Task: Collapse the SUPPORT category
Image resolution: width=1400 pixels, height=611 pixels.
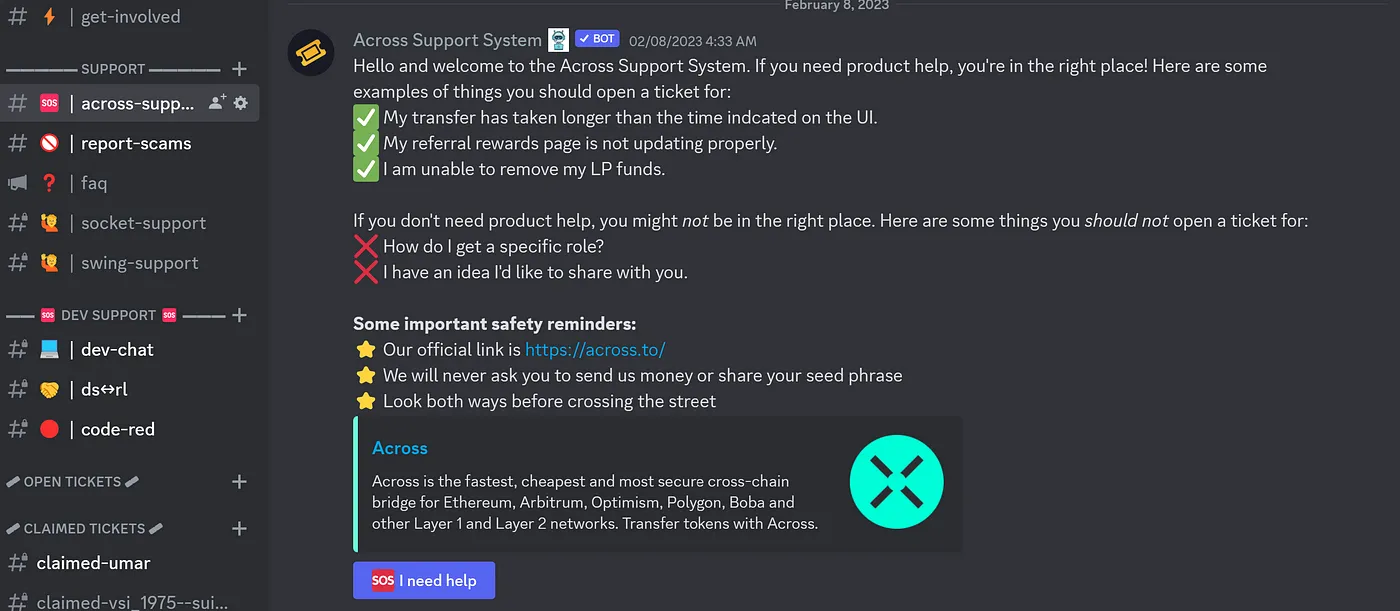Action: 113,69
